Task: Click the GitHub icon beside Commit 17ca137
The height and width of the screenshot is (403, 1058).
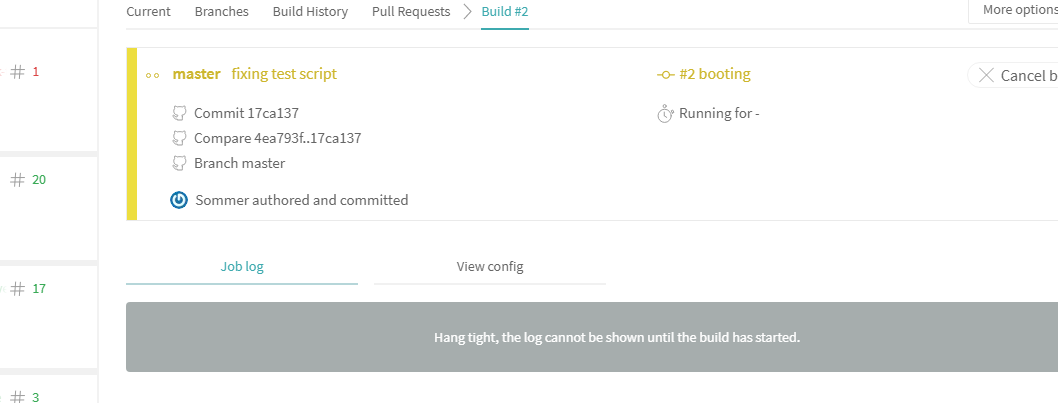Action: pos(180,113)
